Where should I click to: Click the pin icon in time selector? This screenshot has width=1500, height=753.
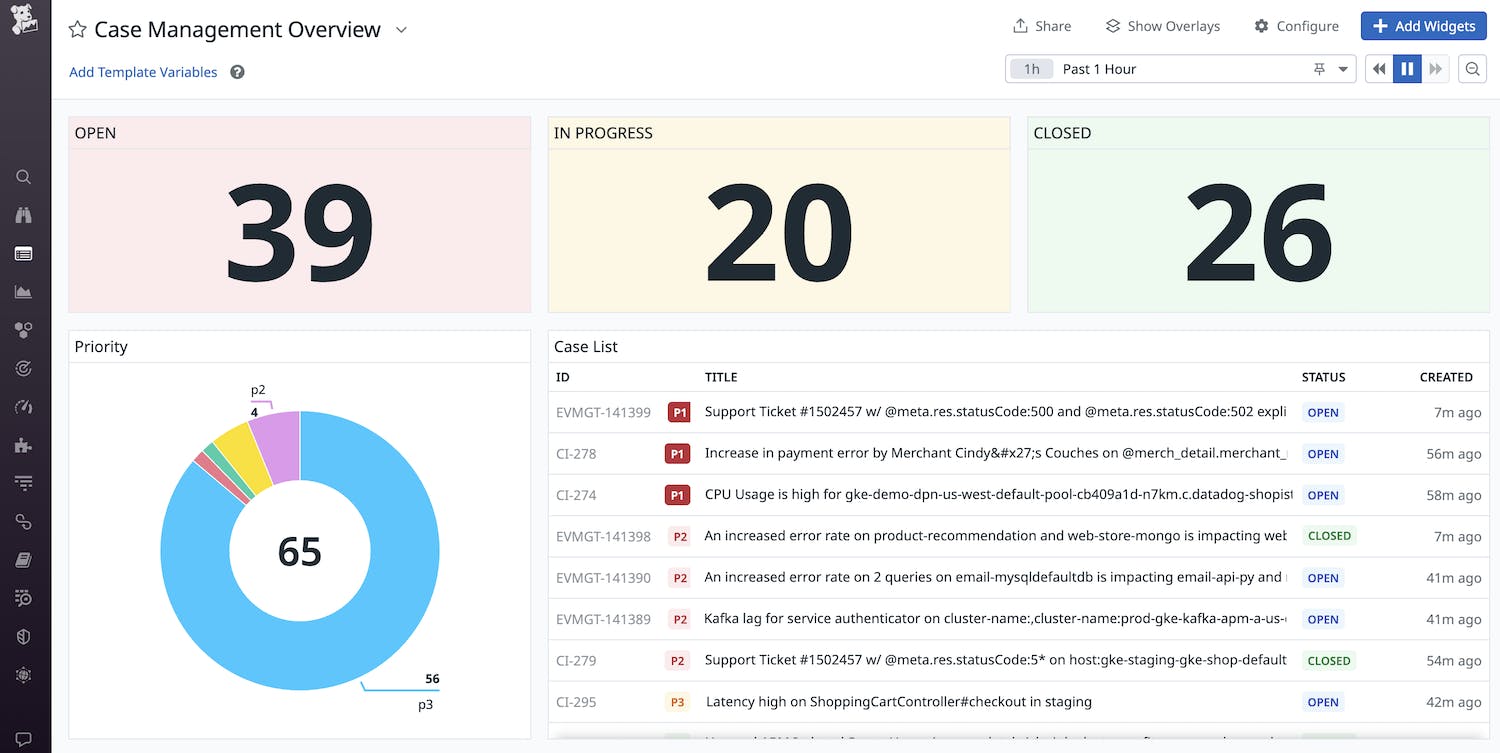coord(1319,69)
